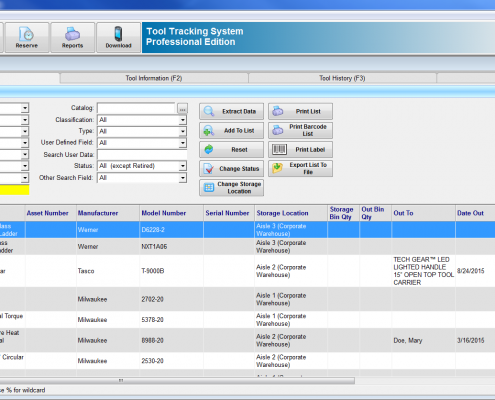Open the Reserve toolbar icon
495x400 pixels.
[27, 38]
